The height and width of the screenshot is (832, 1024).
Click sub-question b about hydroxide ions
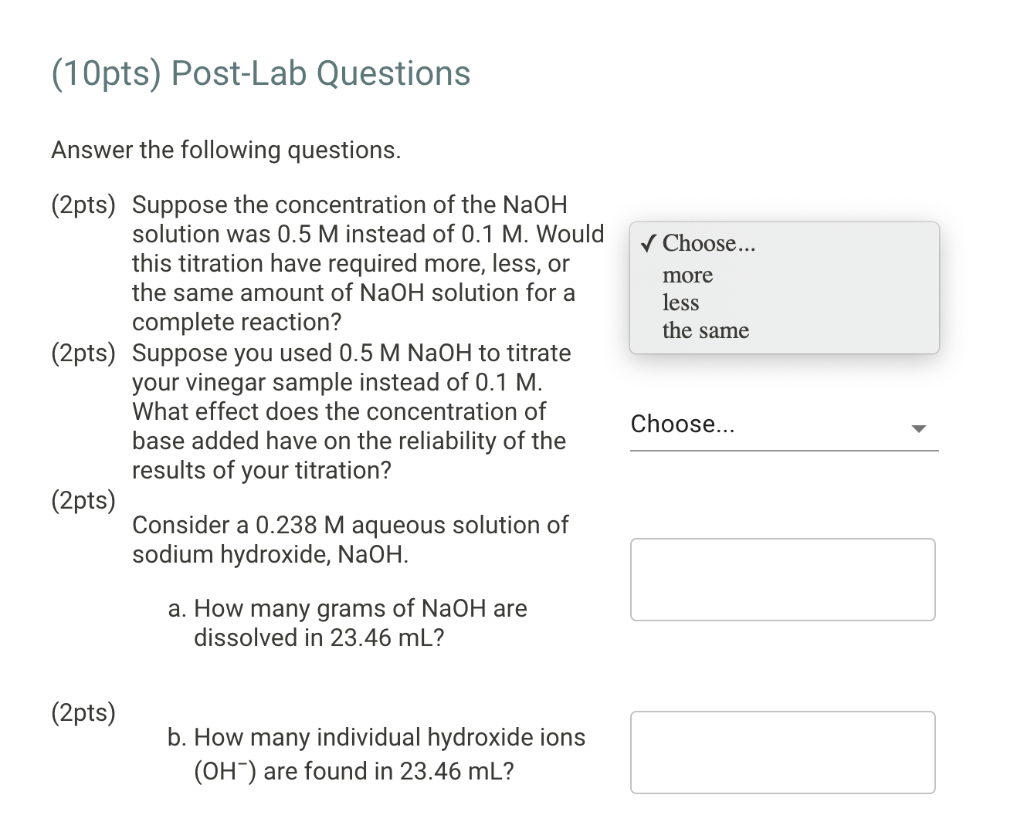point(376,754)
